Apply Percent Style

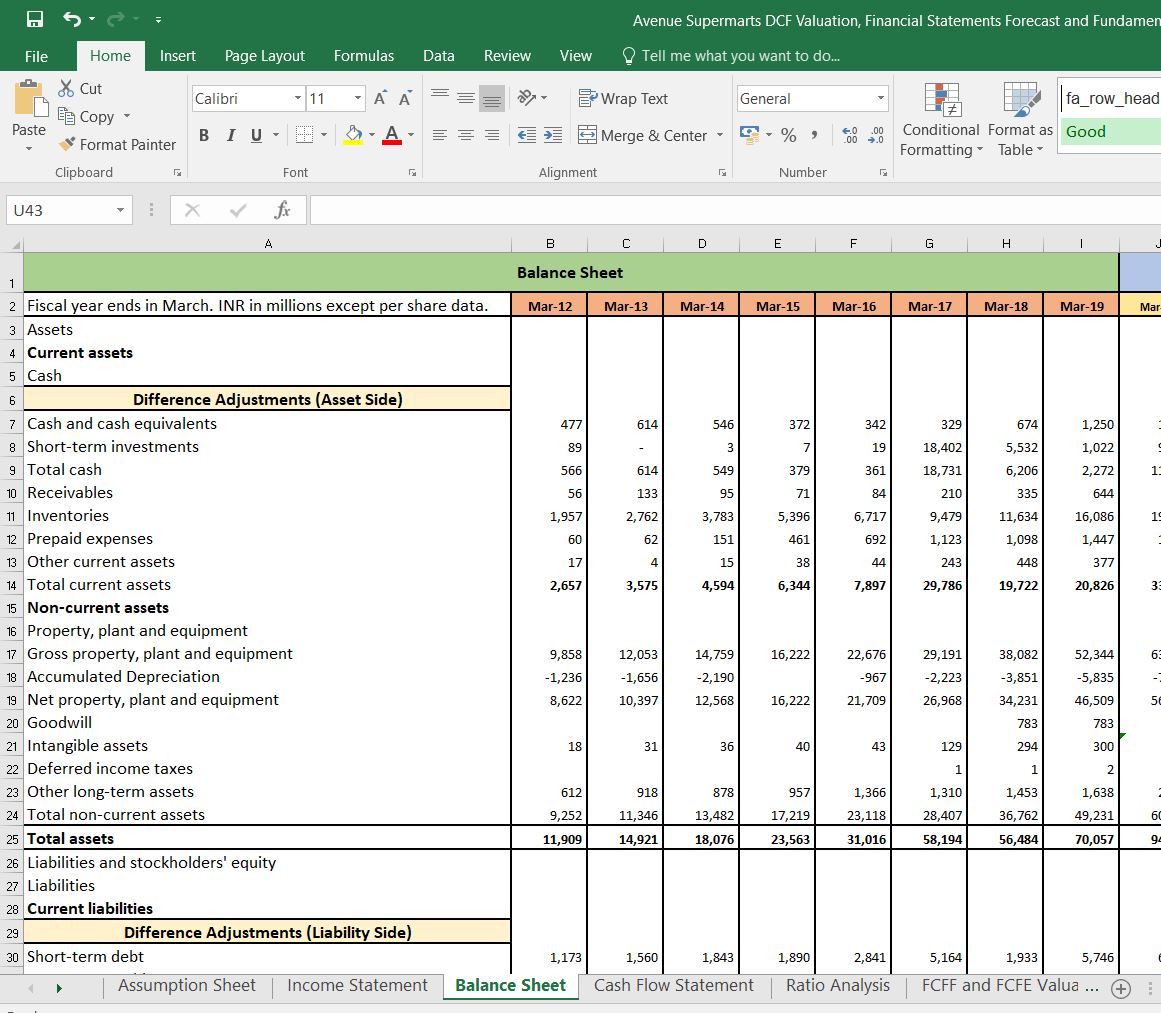tap(789, 136)
